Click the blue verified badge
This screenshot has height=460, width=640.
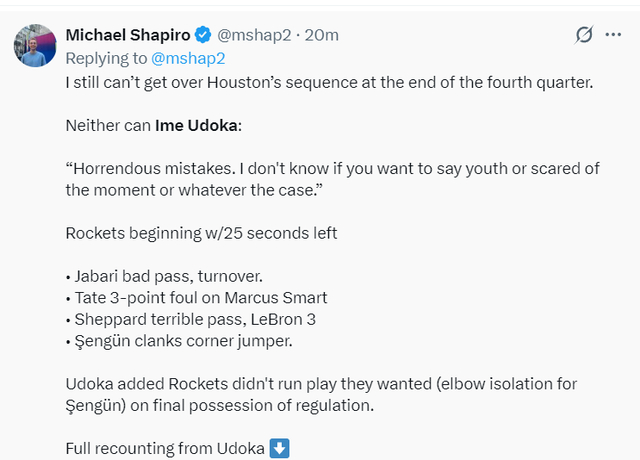[203, 35]
